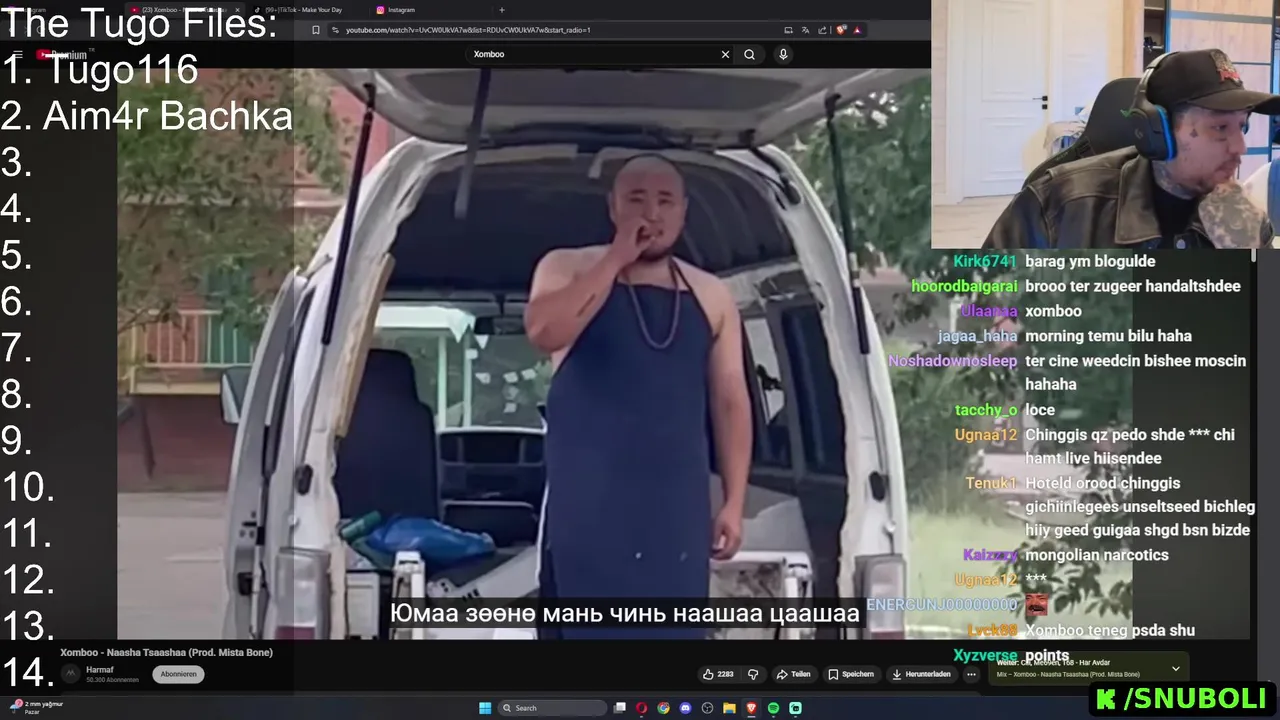This screenshot has height=720, width=1280.
Task: Bookmark this page in the address bar
Action: pyautogui.click(x=316, y=30)
